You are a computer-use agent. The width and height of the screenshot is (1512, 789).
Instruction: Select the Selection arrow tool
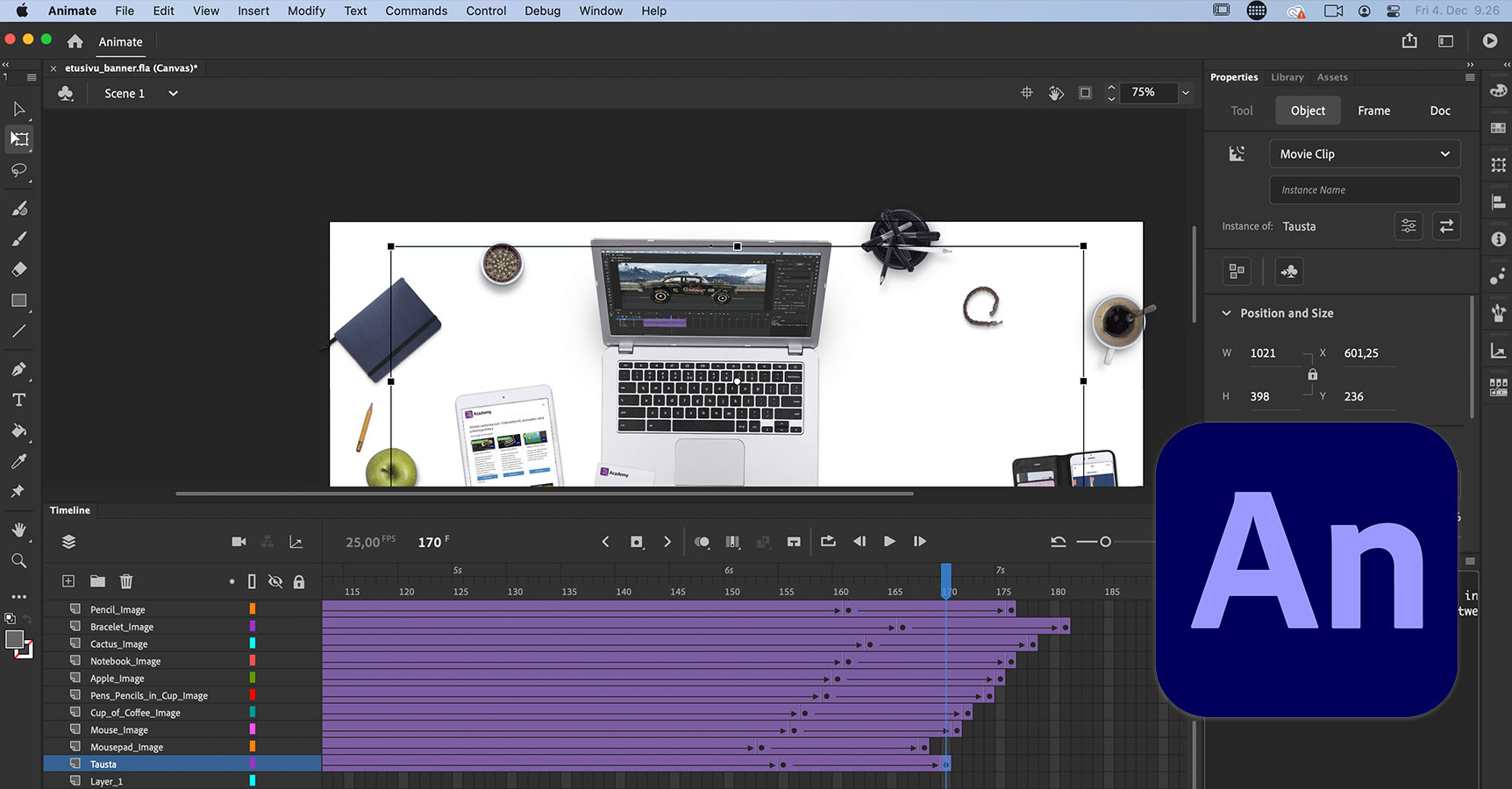click(x=19, y=110)
